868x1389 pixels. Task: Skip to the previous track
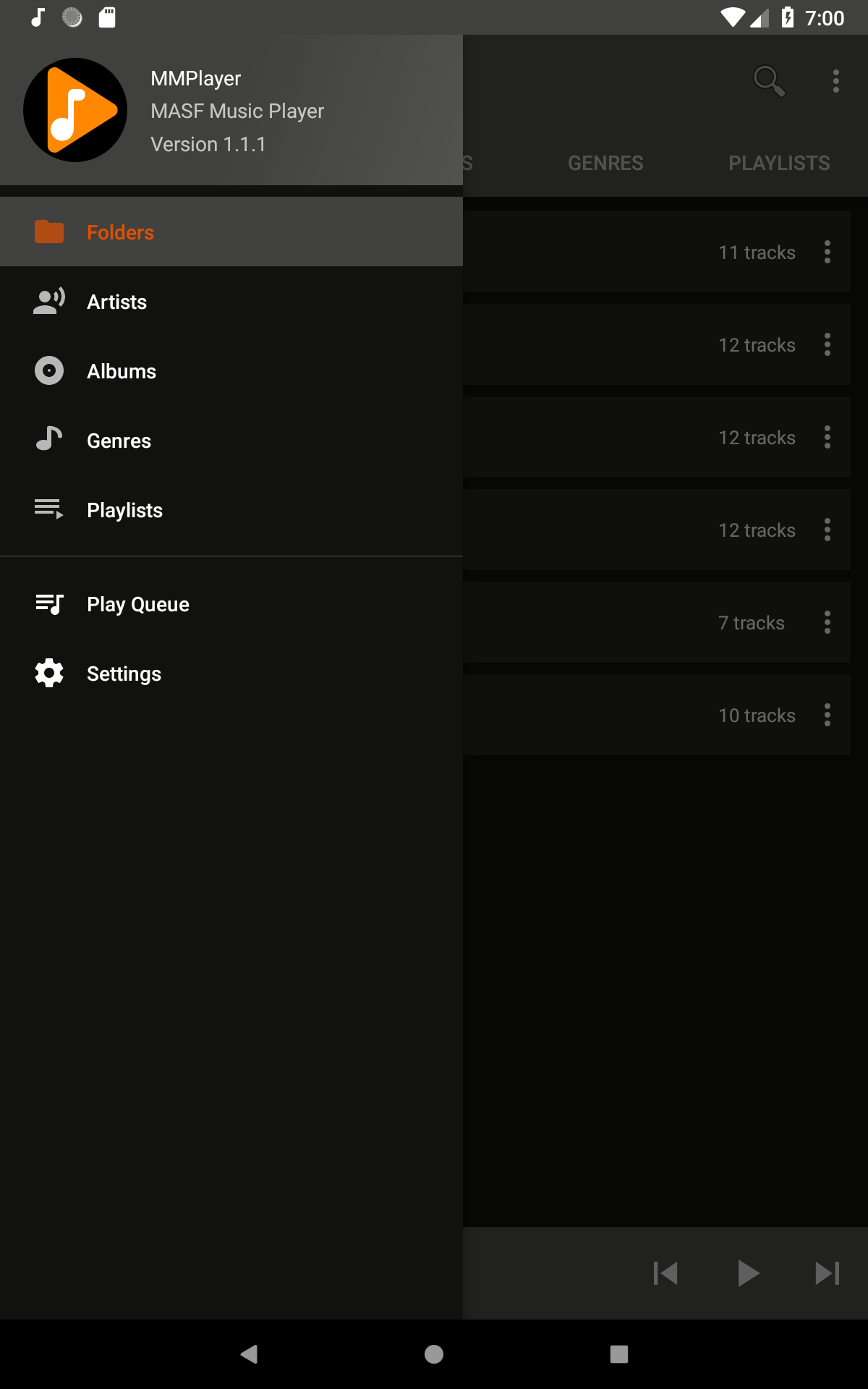665,1273
